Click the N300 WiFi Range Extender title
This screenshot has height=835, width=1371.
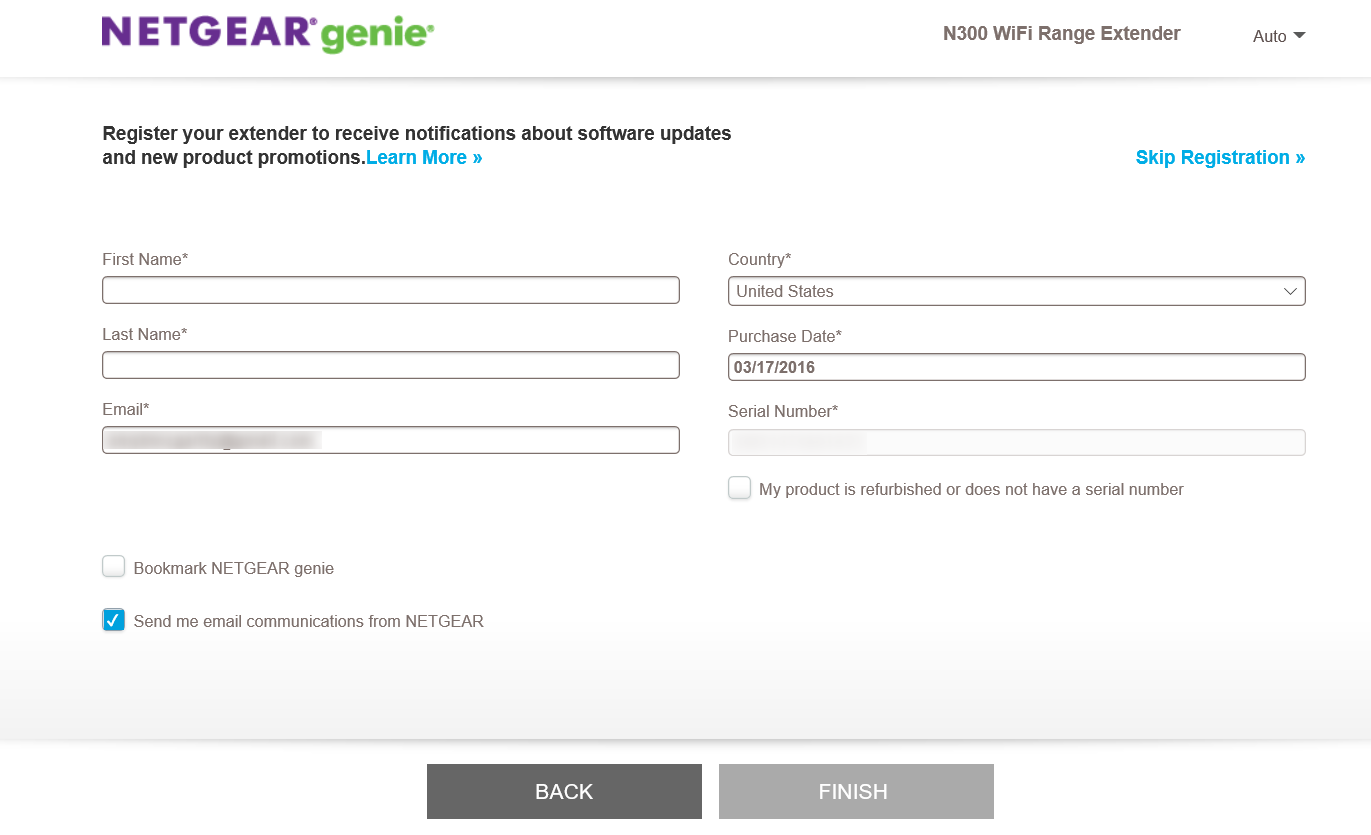coord(1061,33)
